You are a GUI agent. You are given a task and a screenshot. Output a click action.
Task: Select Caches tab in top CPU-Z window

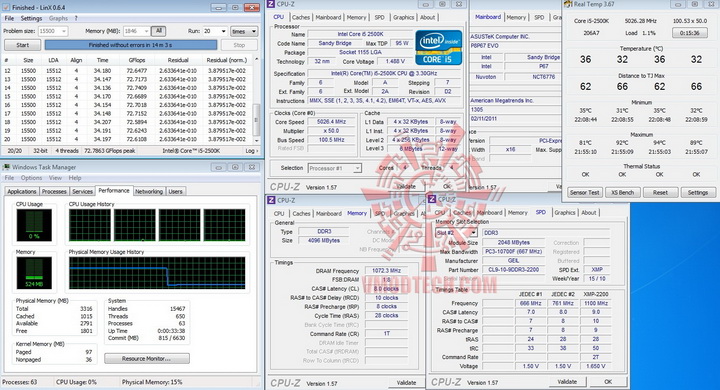coord(301,17)
